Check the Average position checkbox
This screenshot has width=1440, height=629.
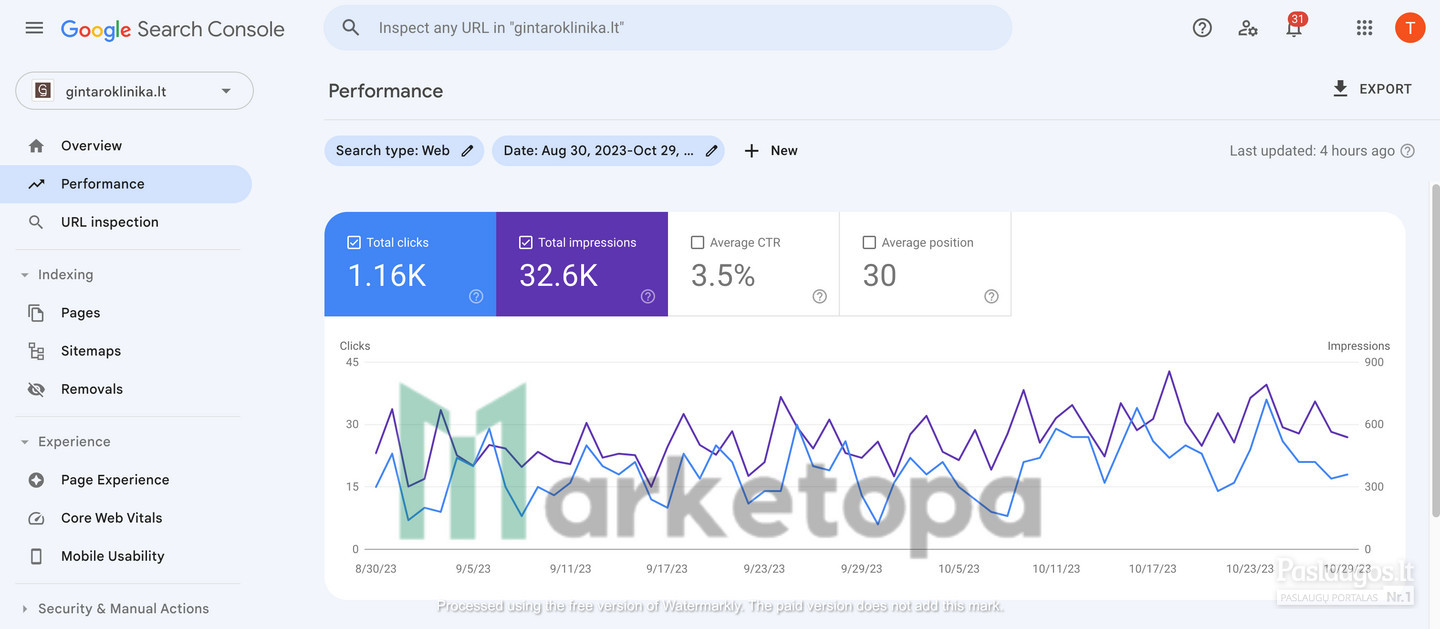pos(869,242)
